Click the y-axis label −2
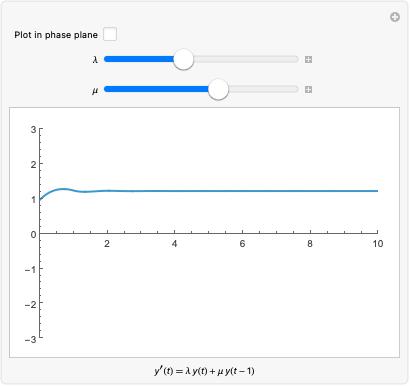Screen dimensions: 410x386 click(30, 304)
